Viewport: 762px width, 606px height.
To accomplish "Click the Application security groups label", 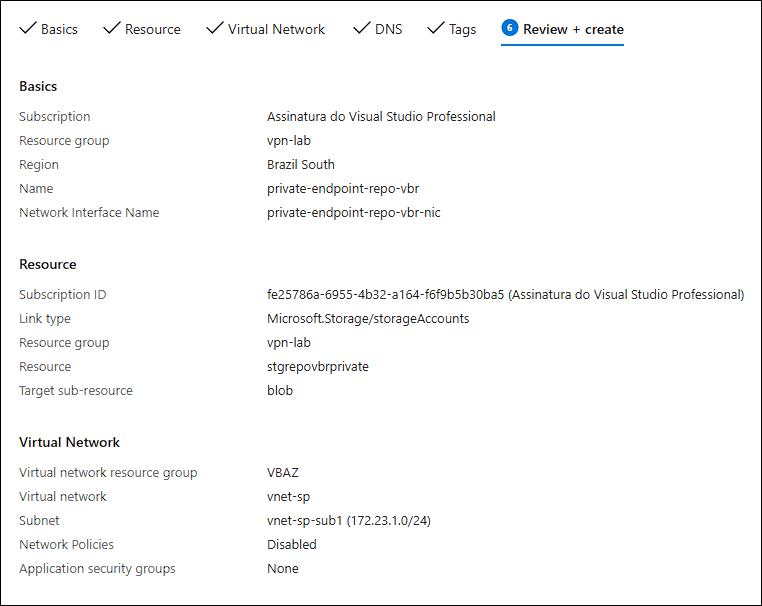I will 97,569.
